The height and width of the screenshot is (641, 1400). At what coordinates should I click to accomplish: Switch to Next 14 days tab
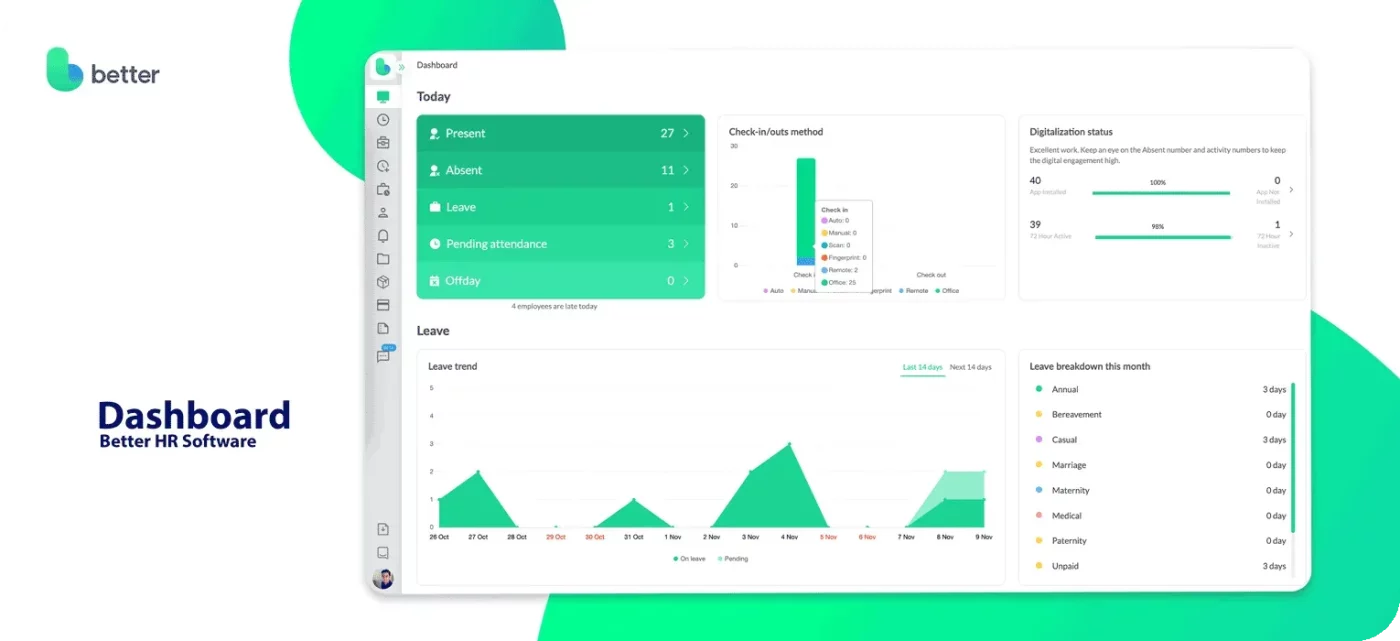pos(970,367)
